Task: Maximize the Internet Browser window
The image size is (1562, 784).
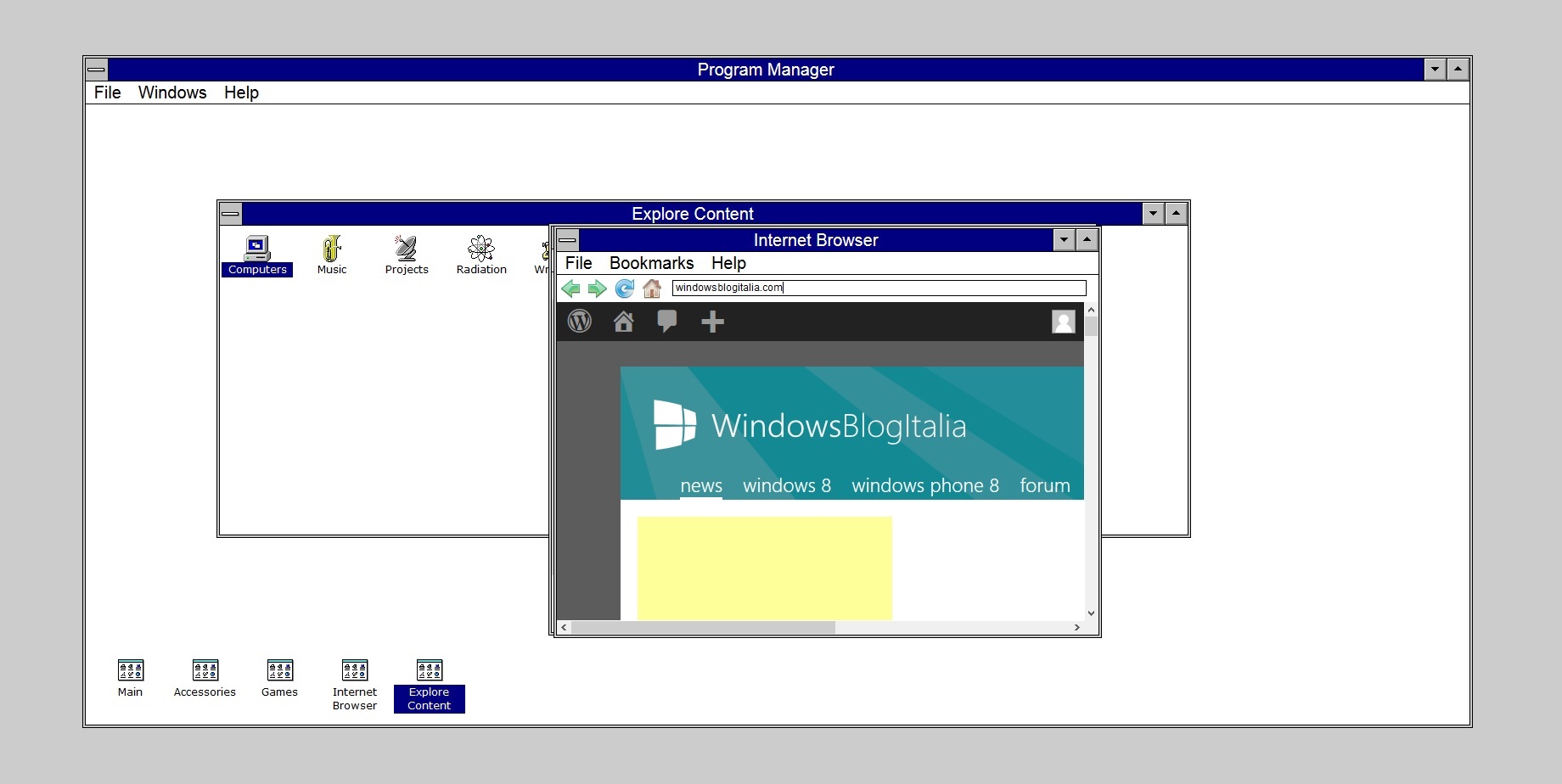Action: tap(1087, 240)
